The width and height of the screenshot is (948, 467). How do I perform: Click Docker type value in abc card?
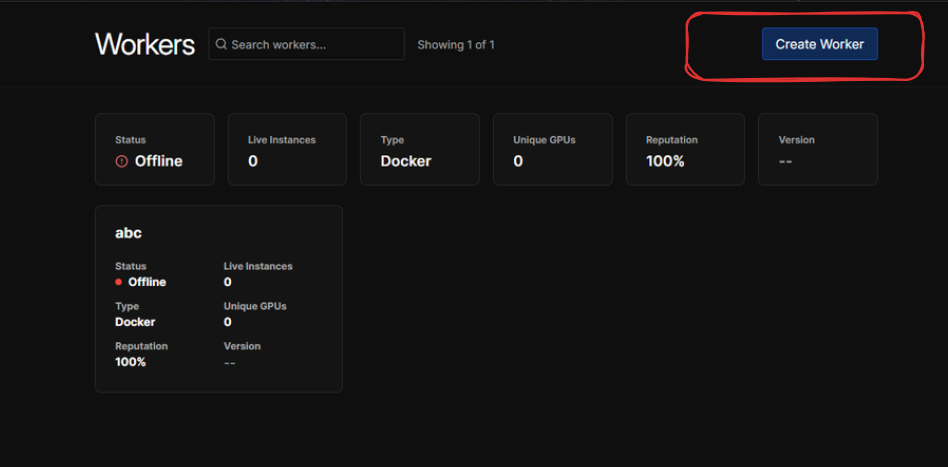(x=135, y=322)
